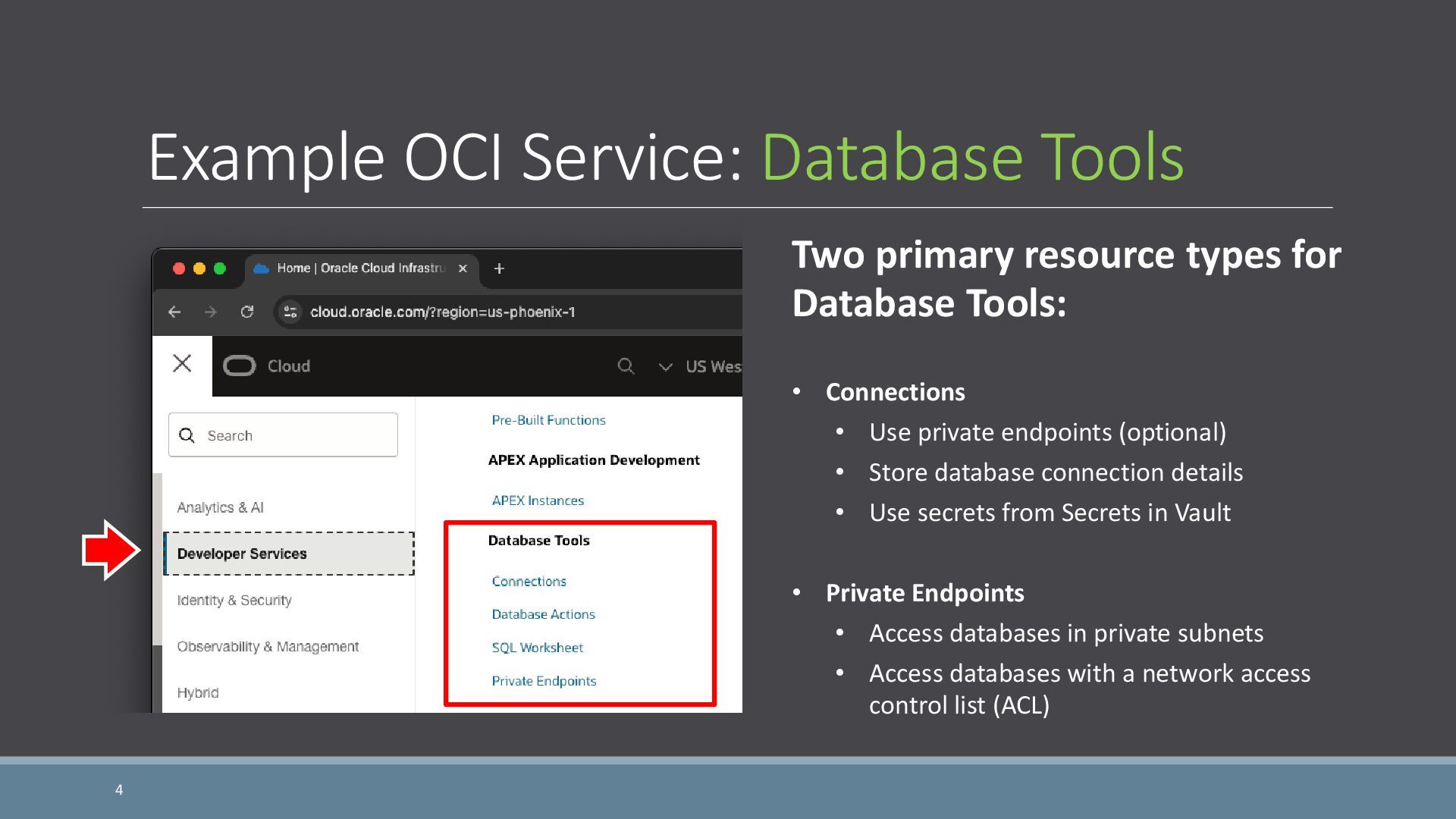Screen dimensions: 1456x819
Task: Click "Use private endpoints (optional)" bullet
Action: click(x=1047, y=432)
